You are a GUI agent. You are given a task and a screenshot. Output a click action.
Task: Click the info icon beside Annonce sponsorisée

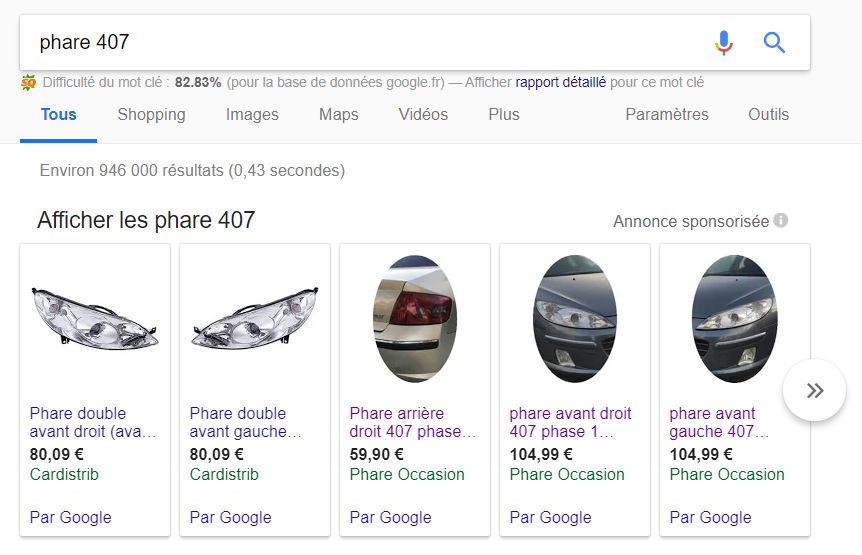(x=781, y=220)
